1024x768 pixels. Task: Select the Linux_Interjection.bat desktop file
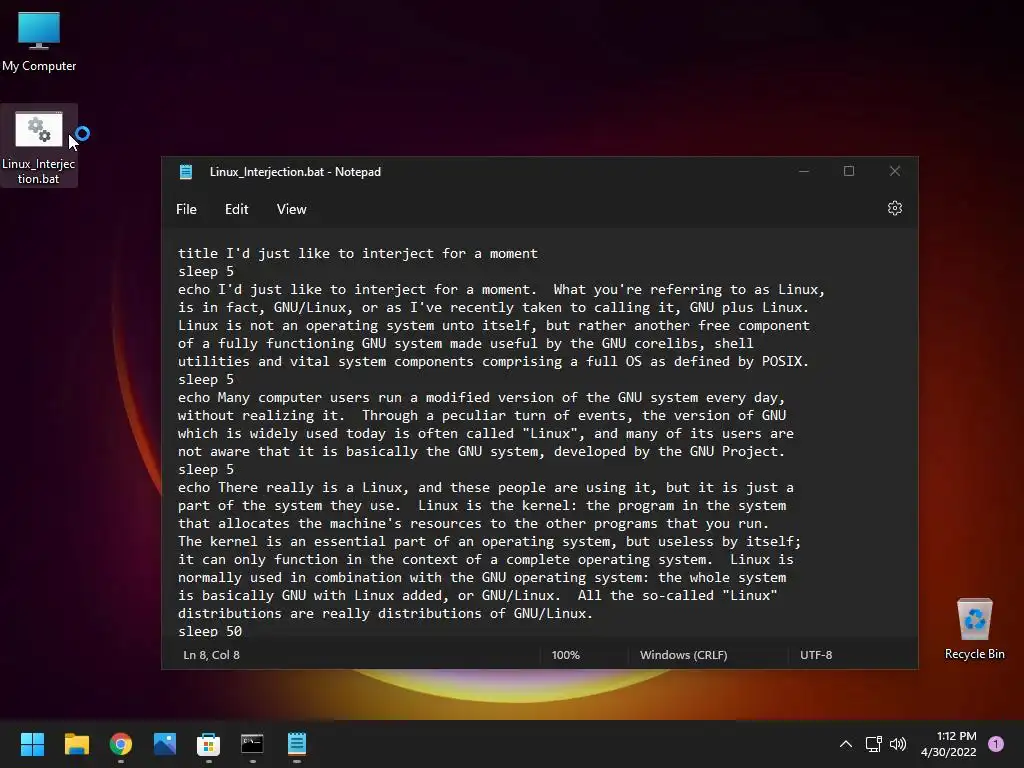[39, 146]
